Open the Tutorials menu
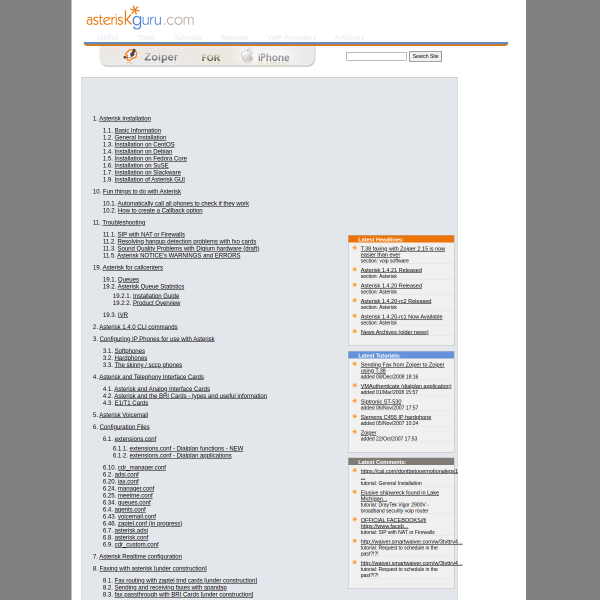Image resolution: width=600 pixels, height=600 pixels. [x=188, y=38]
